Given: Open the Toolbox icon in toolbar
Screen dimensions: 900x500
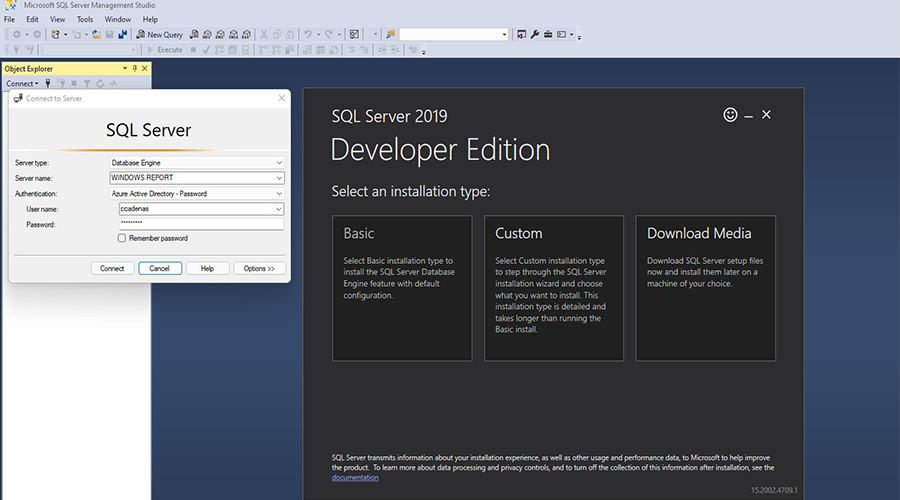Looking at the screenshot, I should (548, 34).
